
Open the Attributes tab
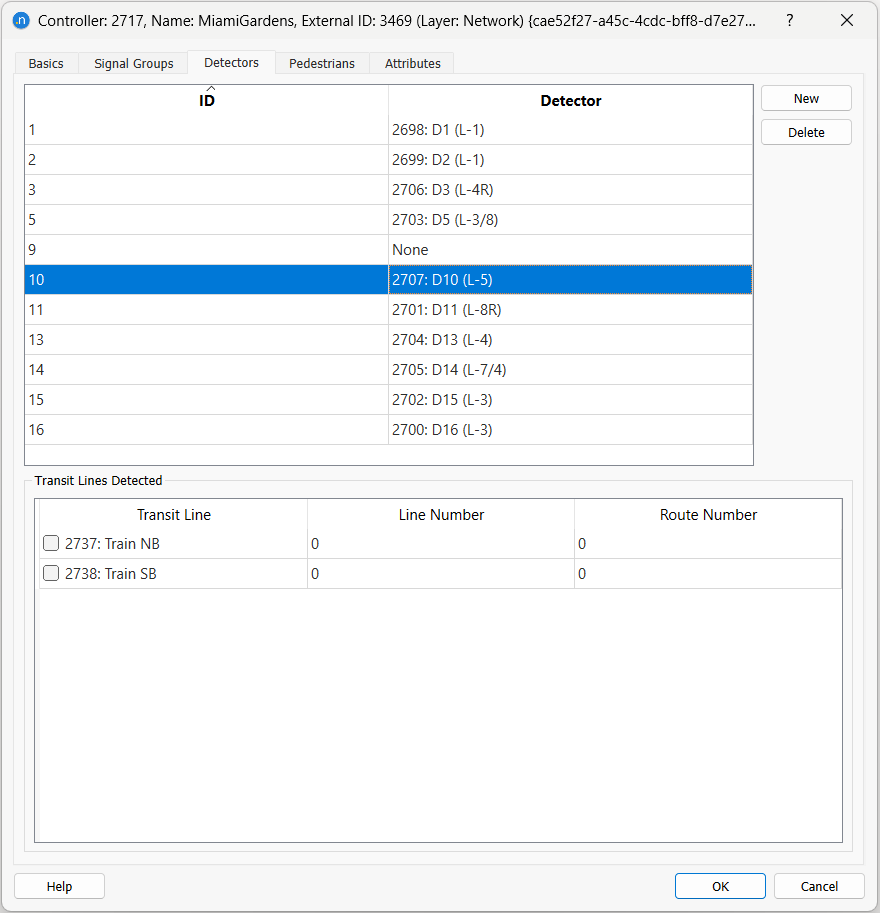[x=412, y=63]
